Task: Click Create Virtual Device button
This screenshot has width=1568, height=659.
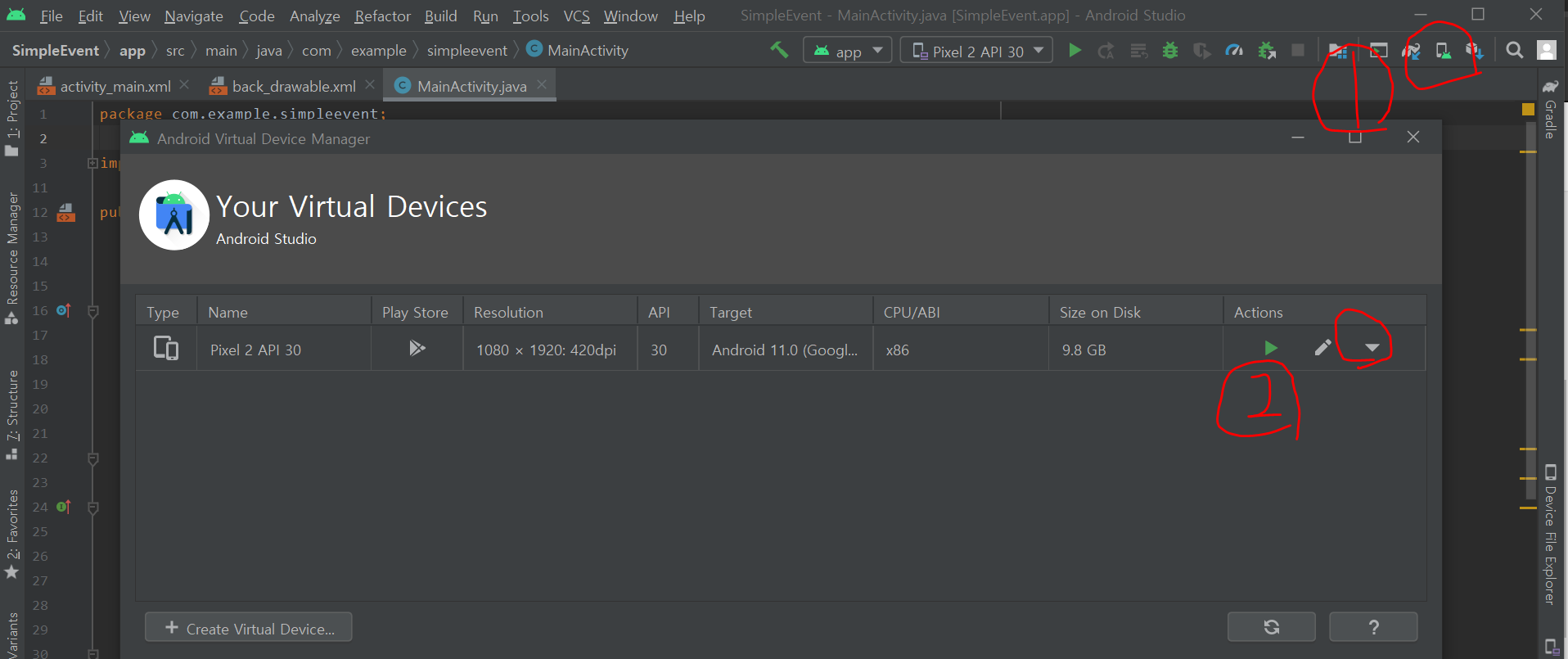Action: [x=249, y=628]
